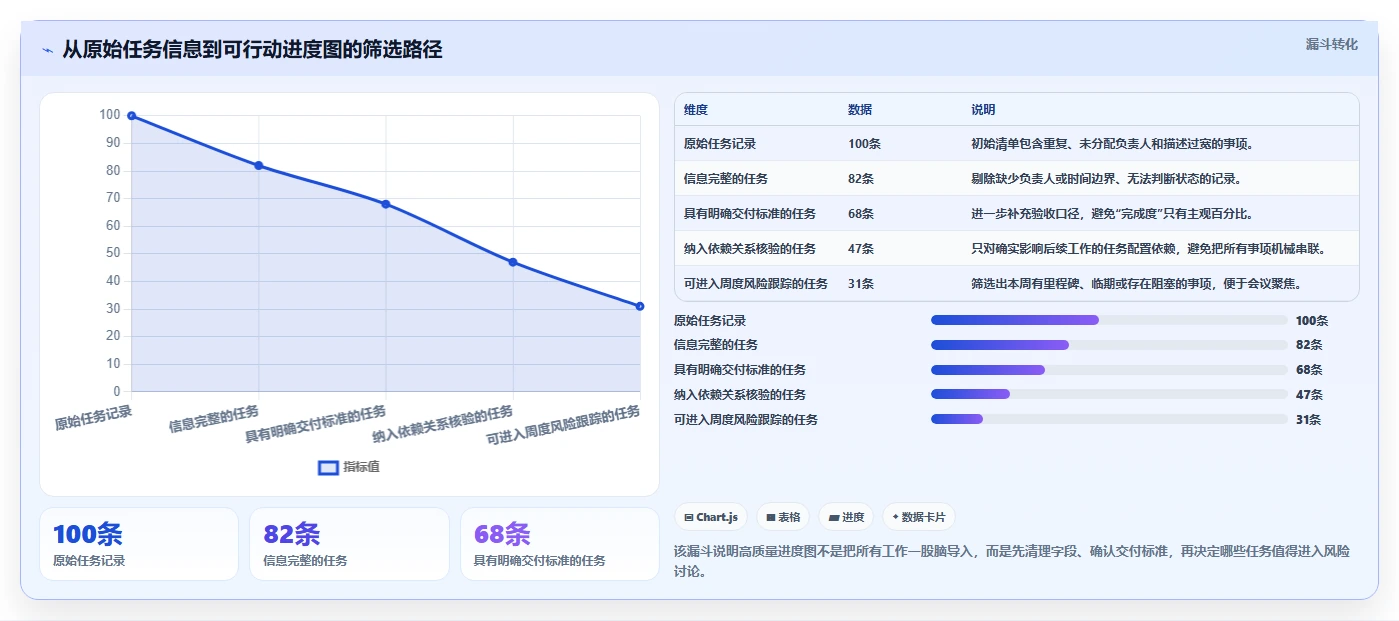Click the 原始任务记录 progress bar
1399x621 pixels.
click(1109, 320)
